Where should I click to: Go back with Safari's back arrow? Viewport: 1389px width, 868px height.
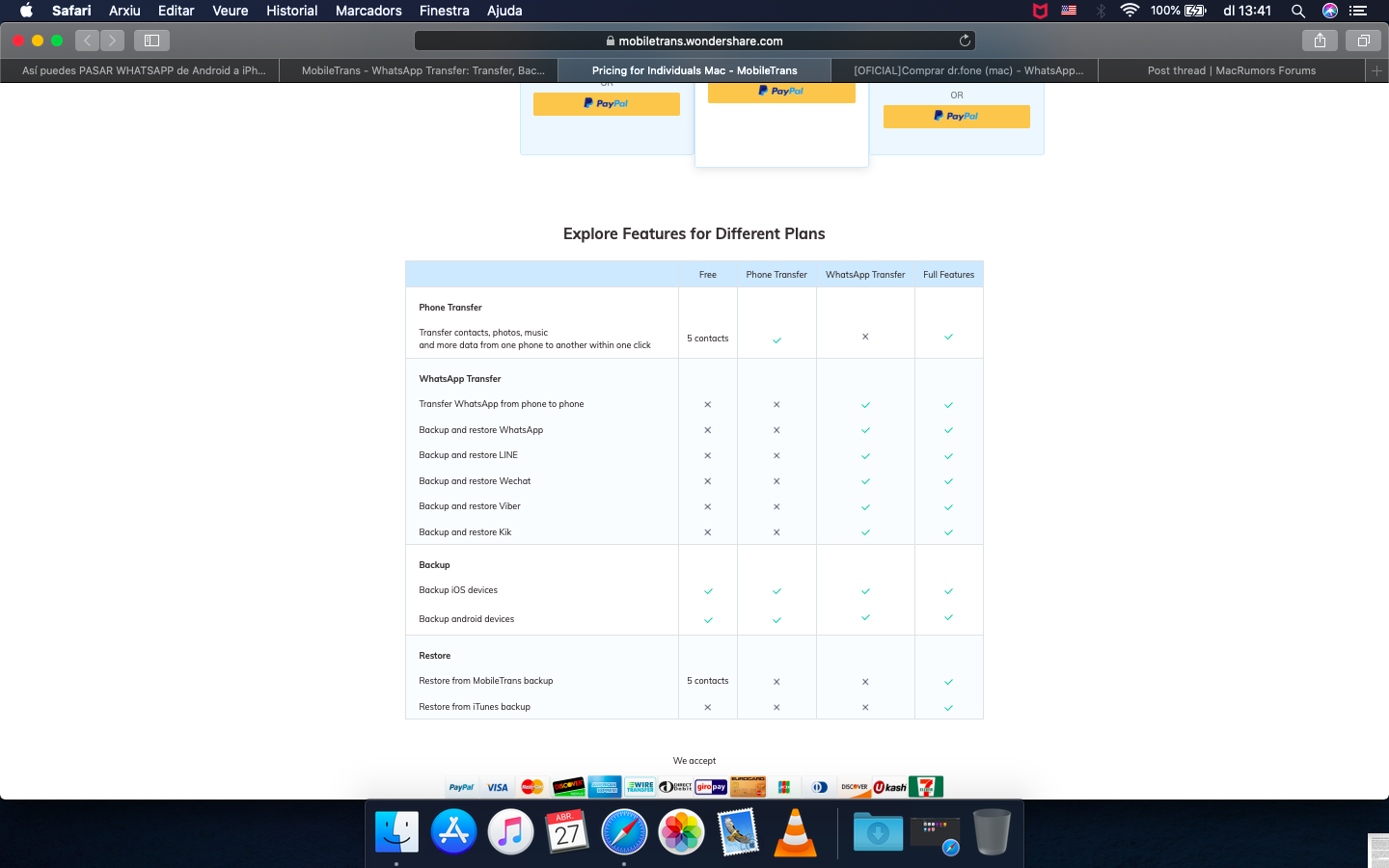pos(88,41)
